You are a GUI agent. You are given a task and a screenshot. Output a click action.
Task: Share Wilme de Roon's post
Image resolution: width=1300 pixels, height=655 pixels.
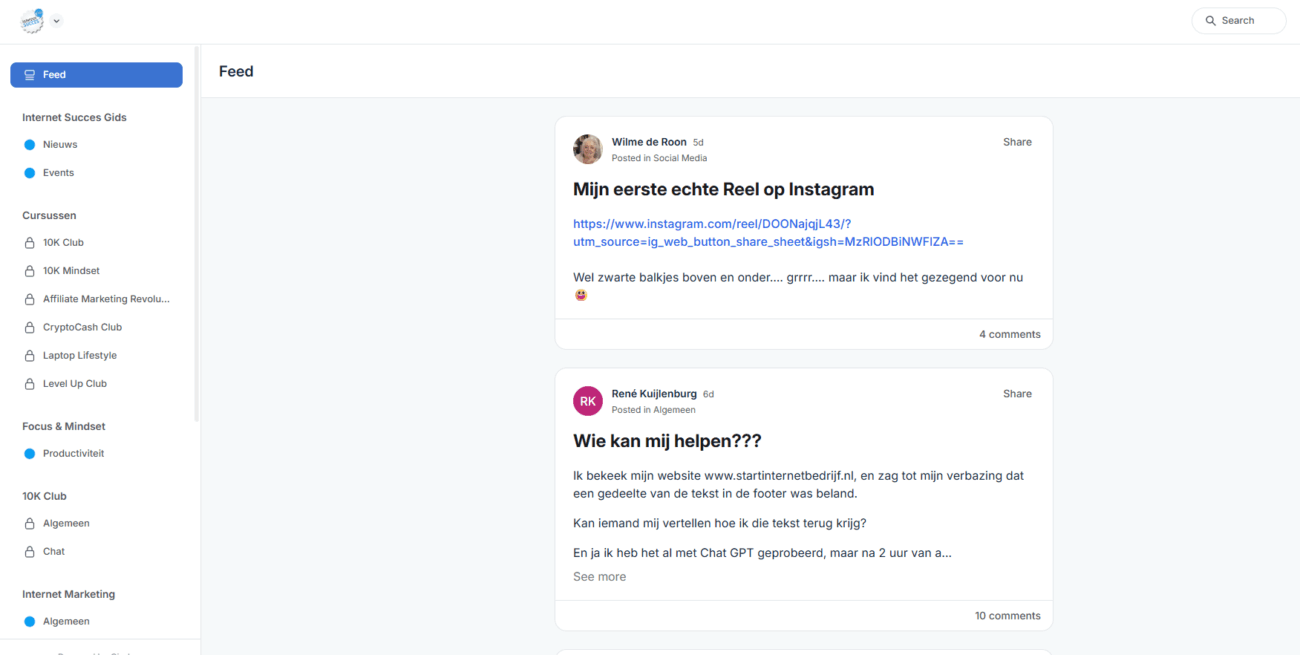point(1017,142)
